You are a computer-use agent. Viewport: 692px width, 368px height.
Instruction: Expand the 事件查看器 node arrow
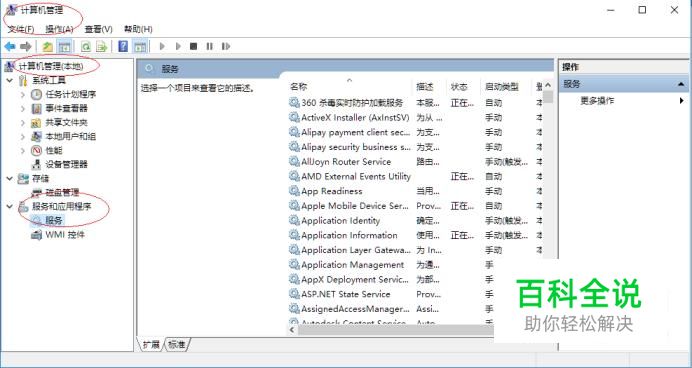tap(23, 109)
